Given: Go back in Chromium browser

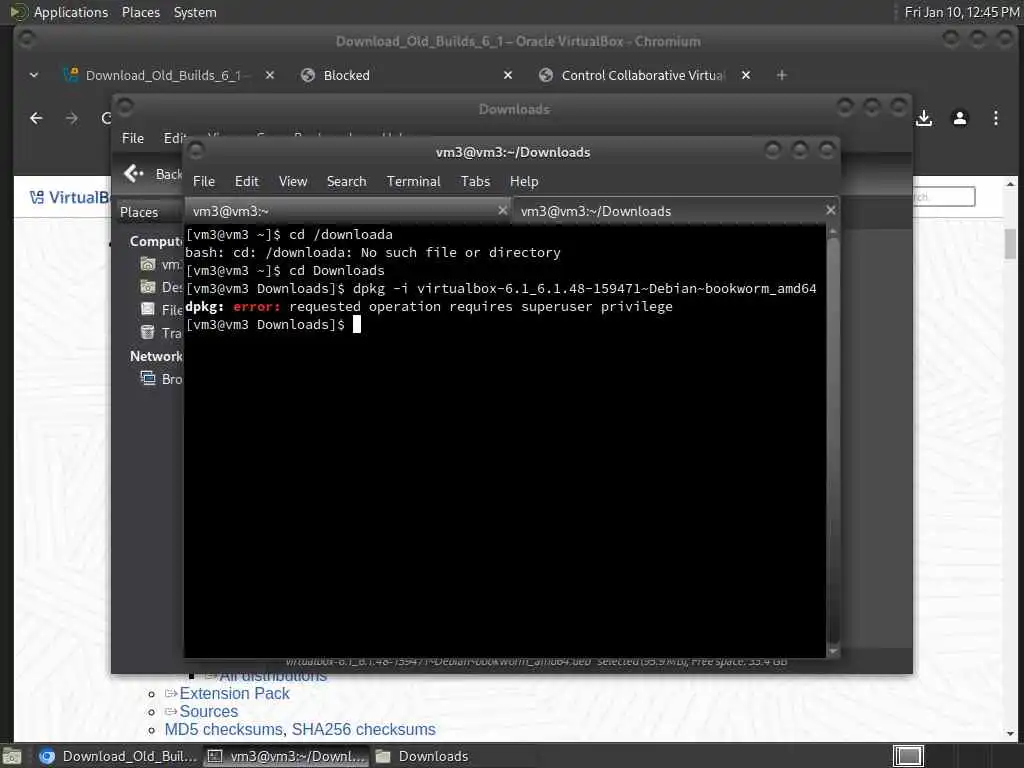Looking at the screenshot, I should pyautogui.click(x=37, y=118).
